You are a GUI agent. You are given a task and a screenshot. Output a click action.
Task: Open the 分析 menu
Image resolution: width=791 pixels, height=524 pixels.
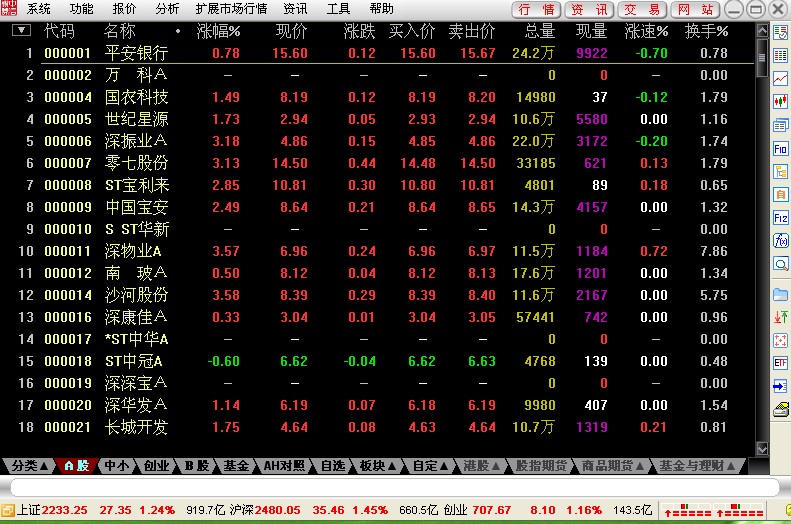click(167, 9)
